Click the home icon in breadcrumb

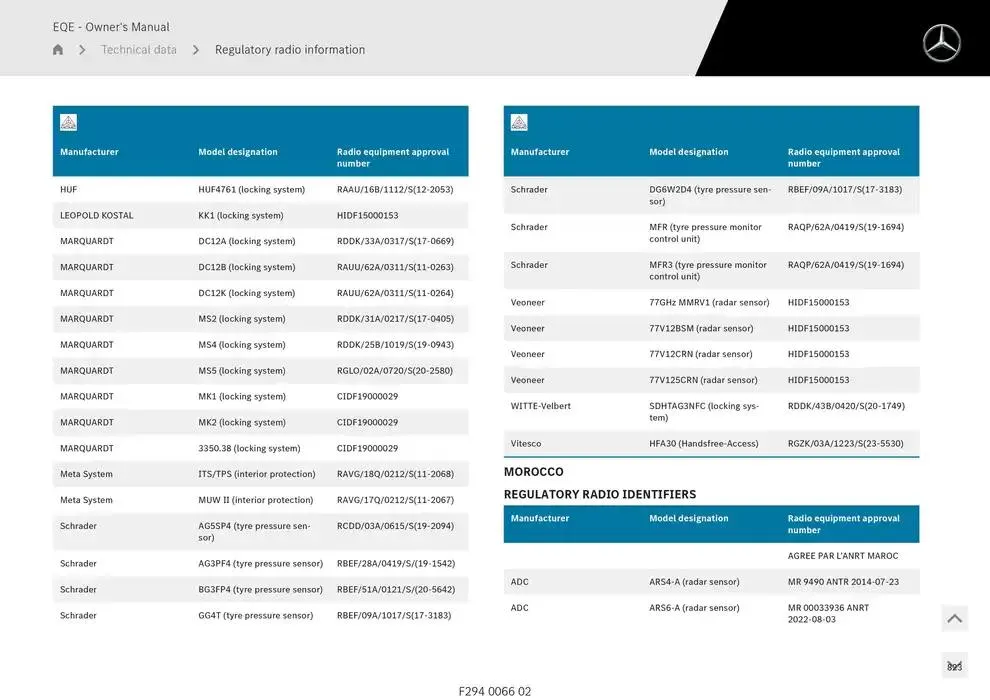(x=58, y=50)
